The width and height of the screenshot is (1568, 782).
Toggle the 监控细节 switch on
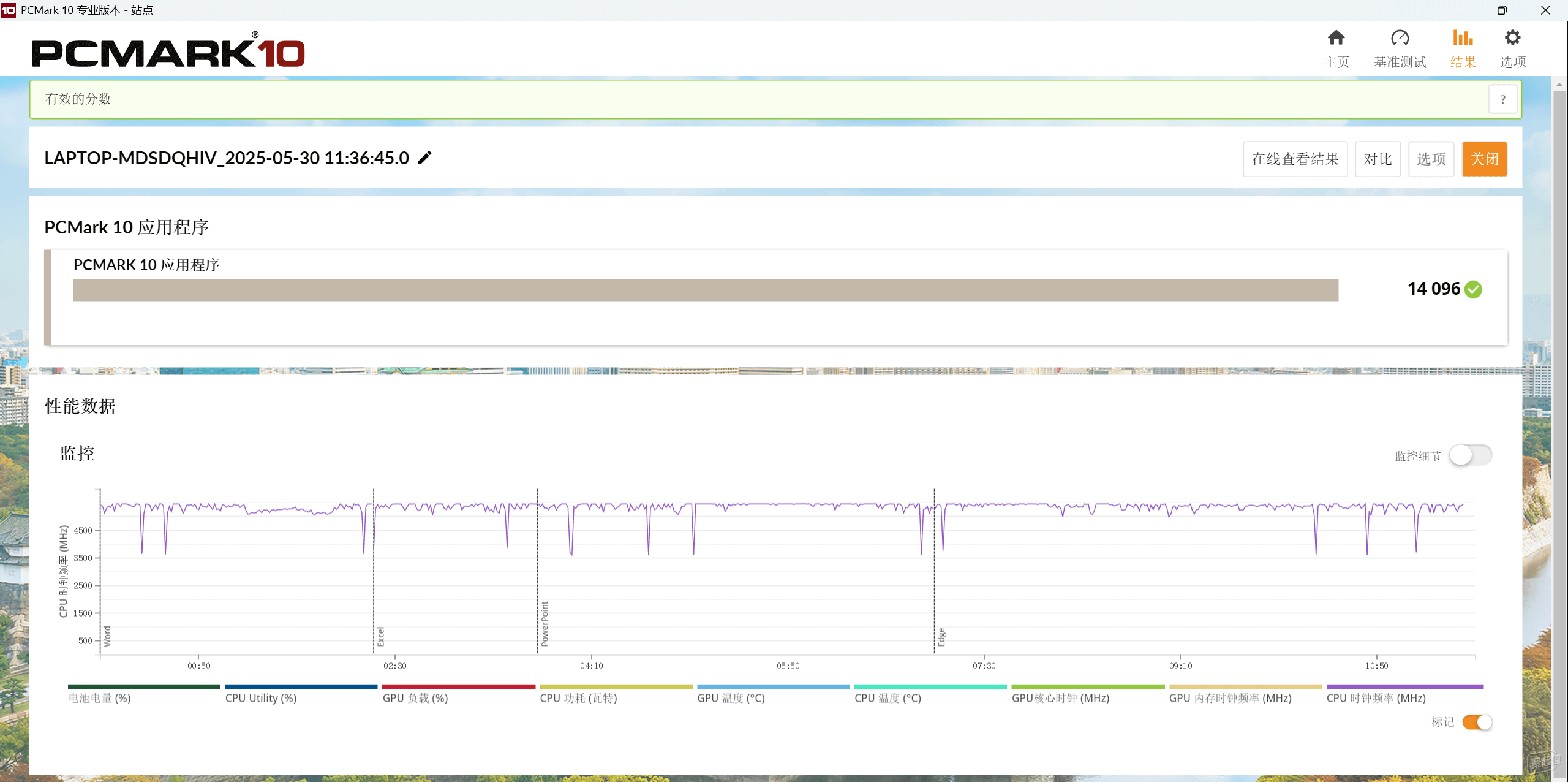click(x=1470, y=455)
